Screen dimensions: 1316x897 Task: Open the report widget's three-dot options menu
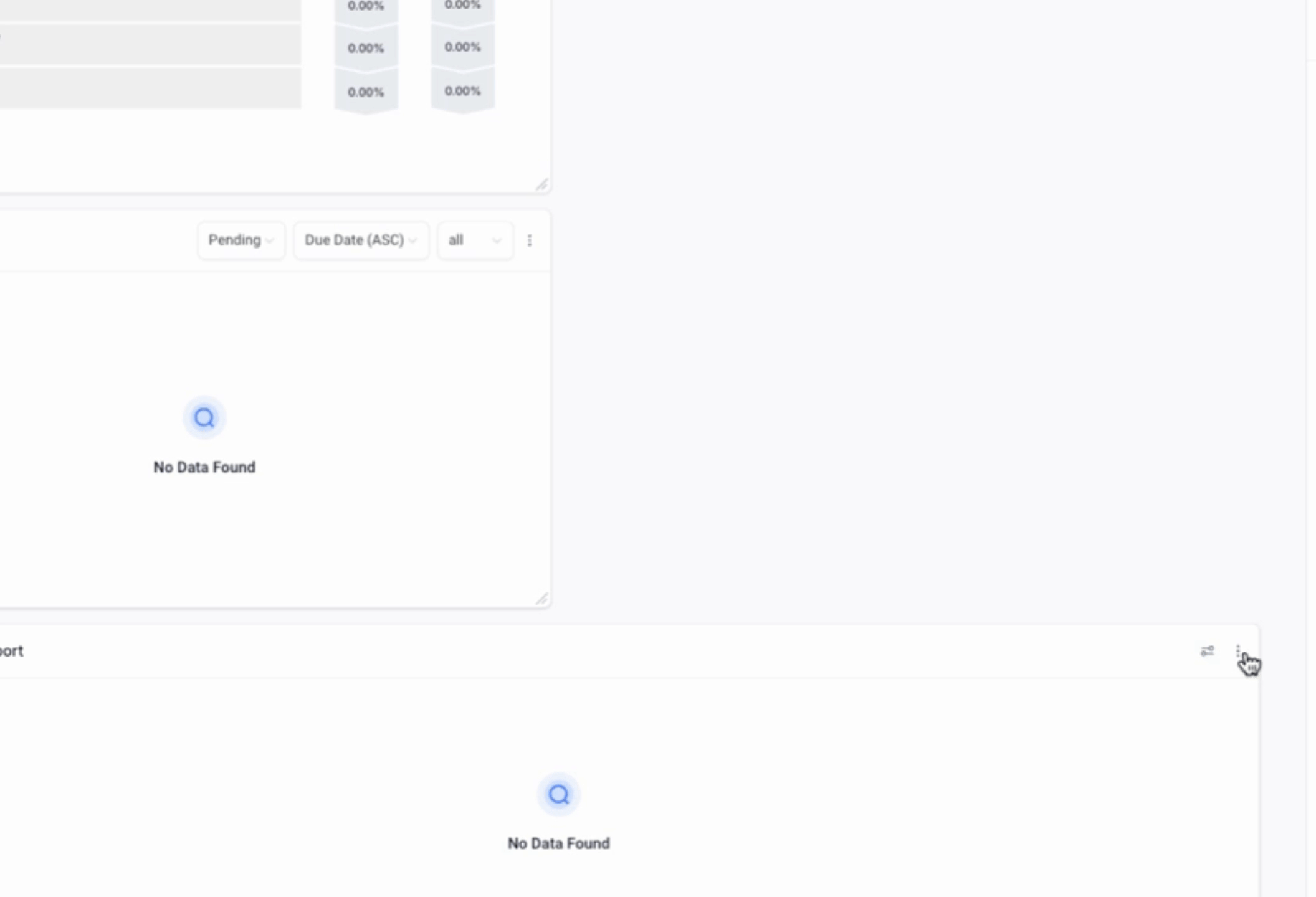pos(1238,651)
